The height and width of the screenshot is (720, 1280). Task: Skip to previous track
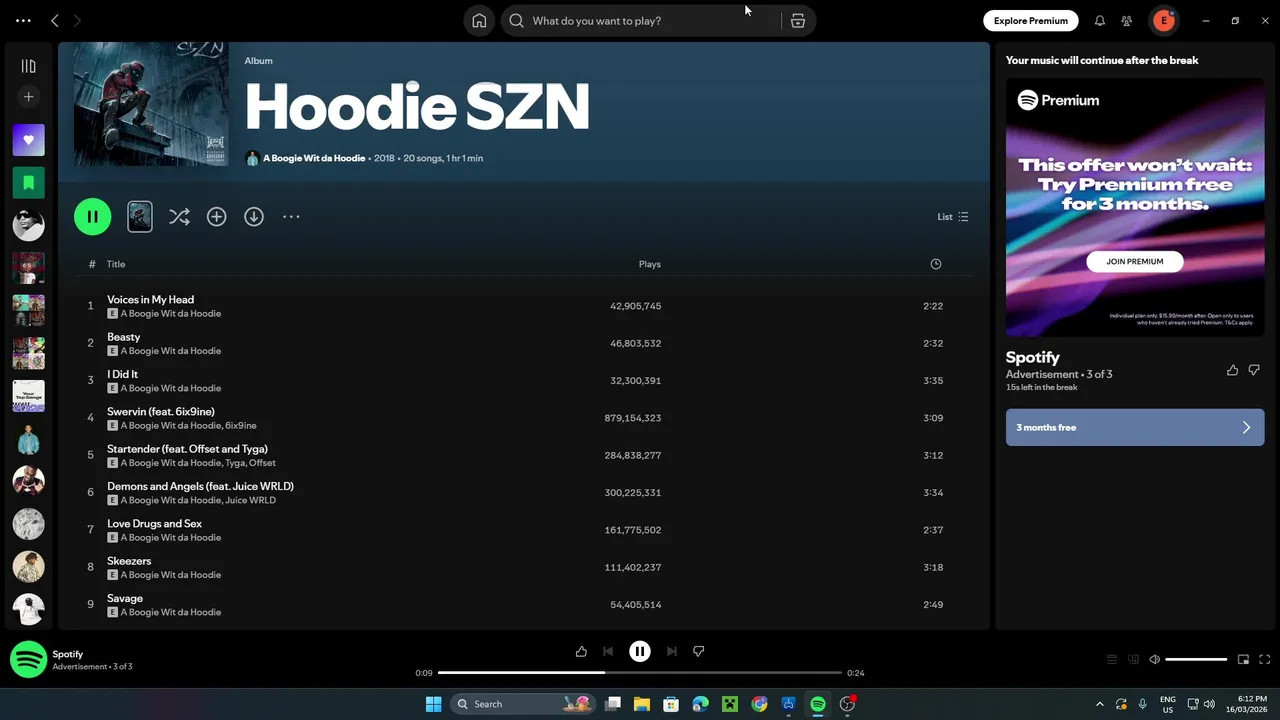[x=608, y=652]
